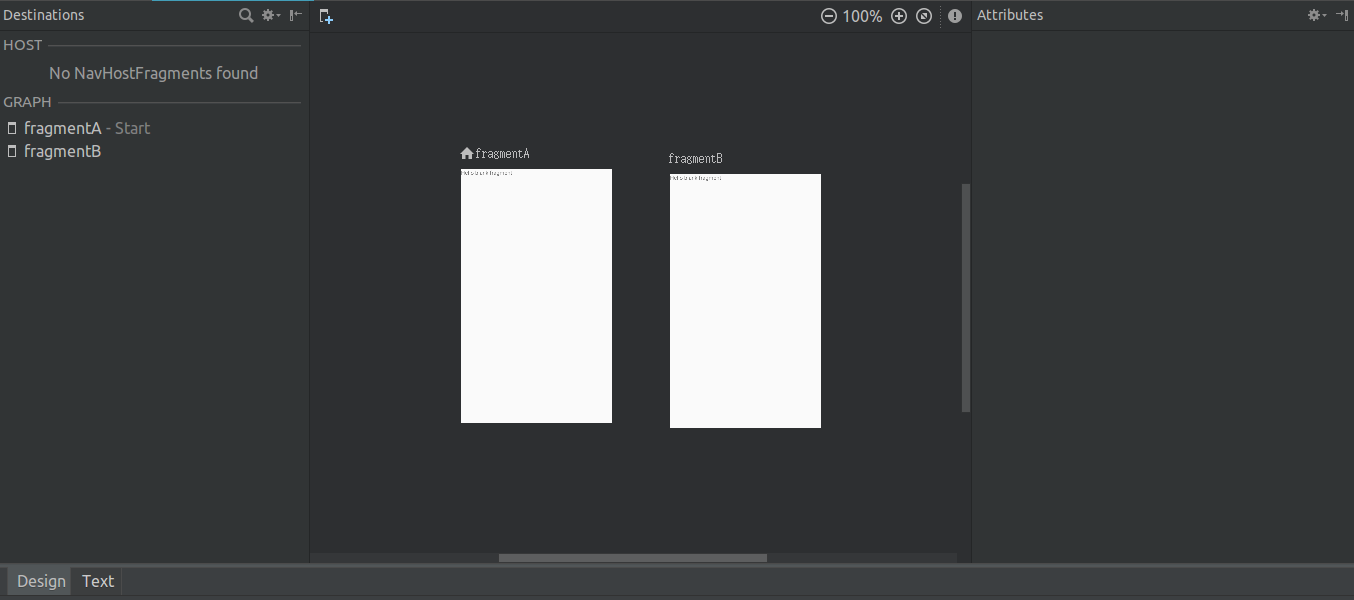Zoom out using the minus icon
The width and height of the screenshot is (1354, 600).
[x=828, y=16]
